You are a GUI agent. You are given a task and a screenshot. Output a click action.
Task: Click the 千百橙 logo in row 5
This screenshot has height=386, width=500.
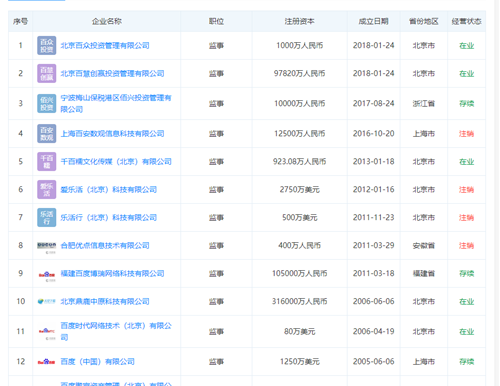click(47, 162)
